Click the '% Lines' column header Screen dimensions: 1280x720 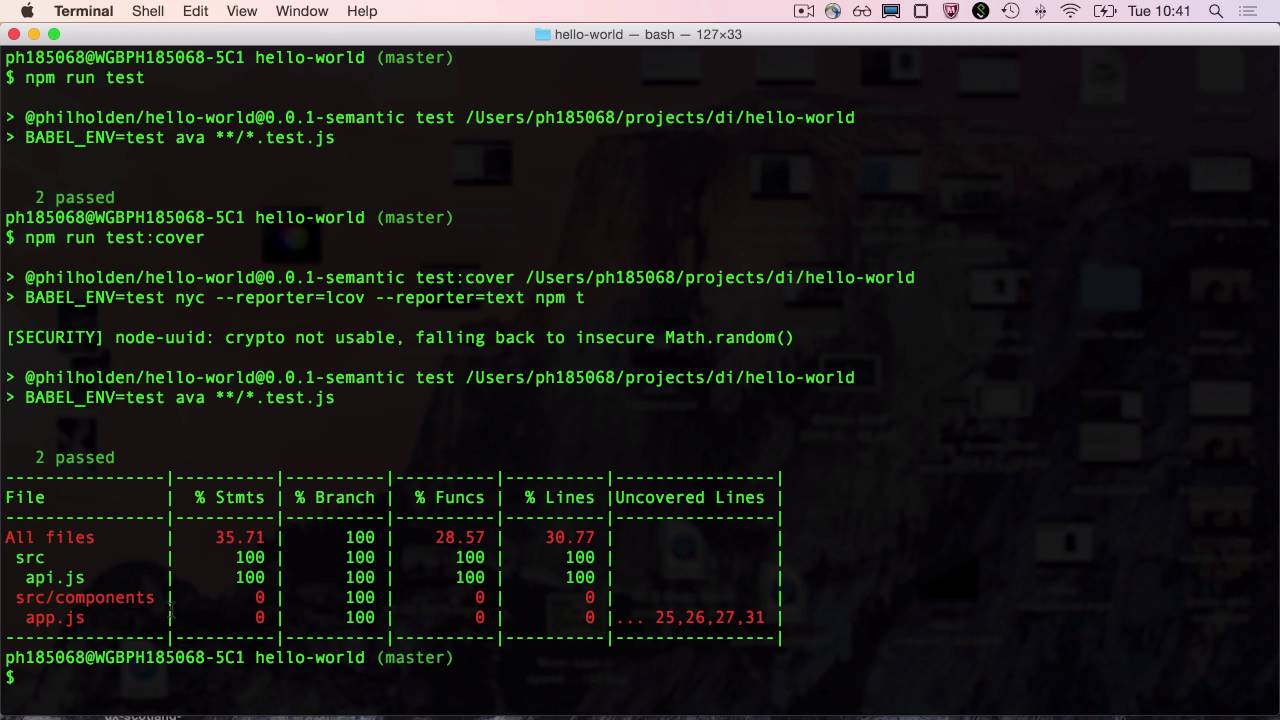coord(560,498)
